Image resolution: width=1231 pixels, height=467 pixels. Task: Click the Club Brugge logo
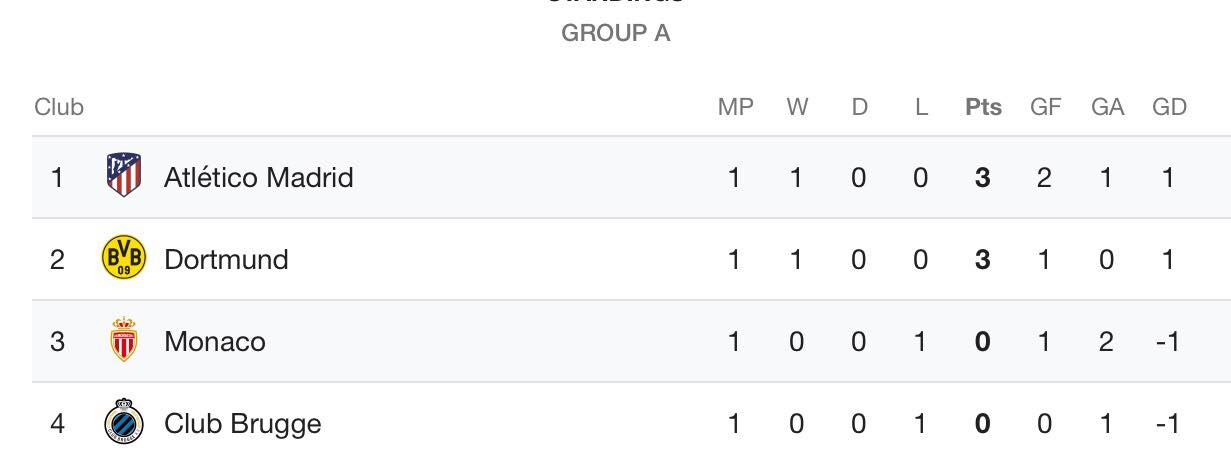click(x=124, y=423)
